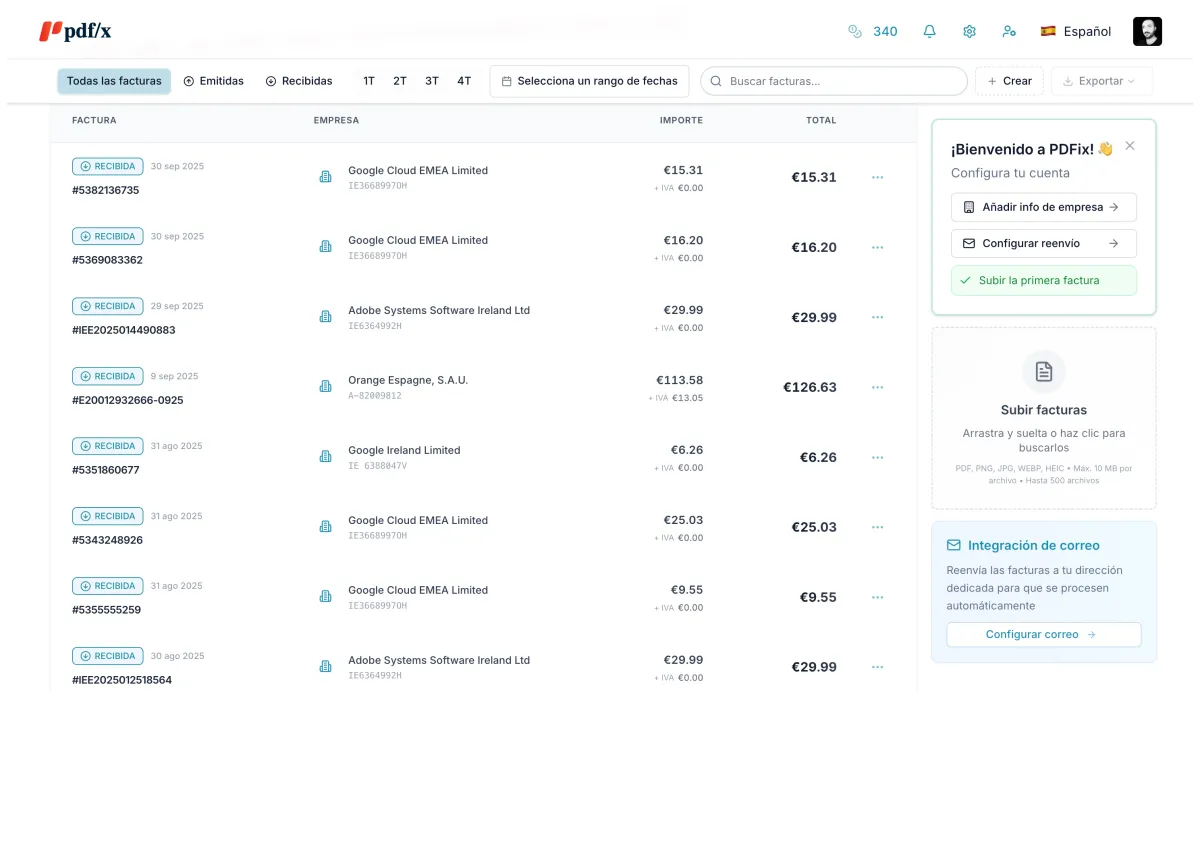Expand the Exportar dropdown
The image size is (1200, 861).
(1101, 81)
